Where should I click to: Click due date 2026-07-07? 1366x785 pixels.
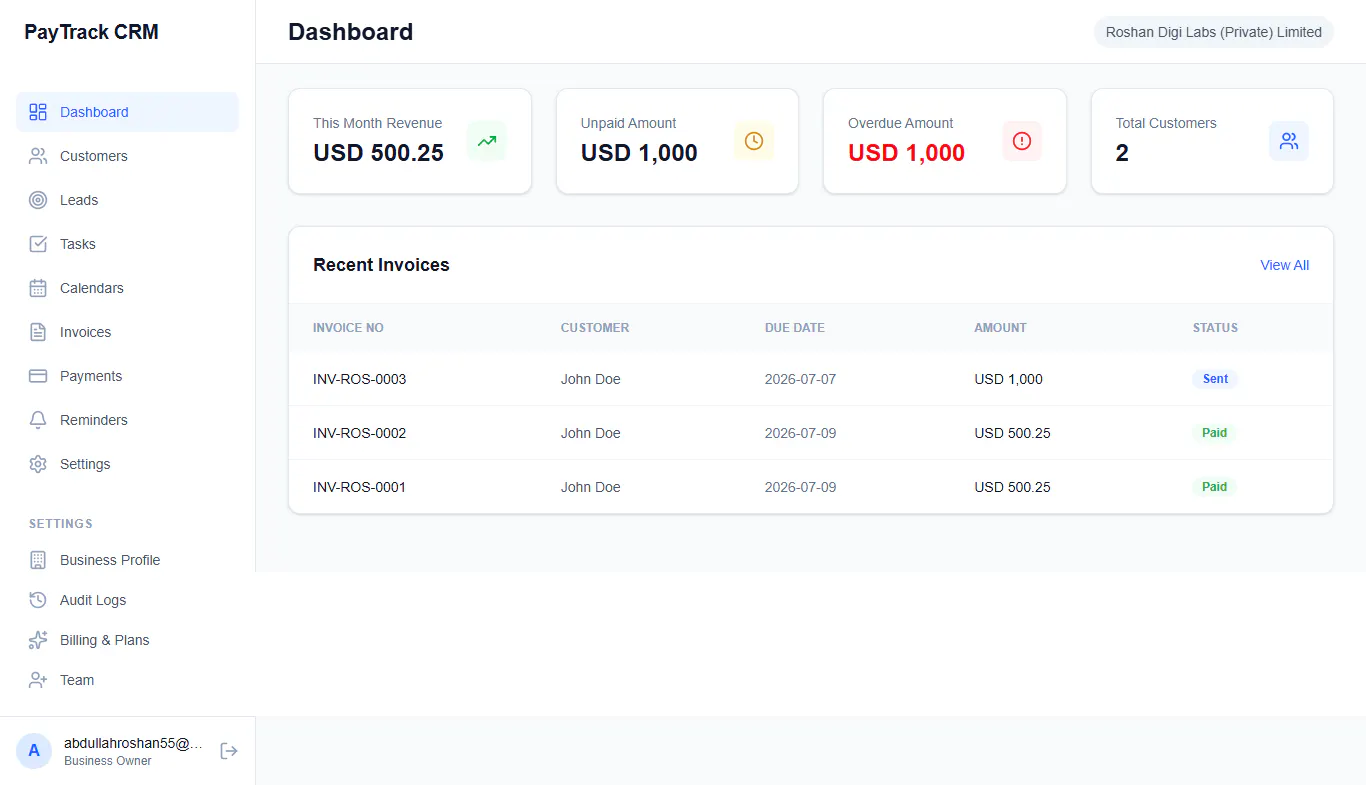[x=800, y=379]
